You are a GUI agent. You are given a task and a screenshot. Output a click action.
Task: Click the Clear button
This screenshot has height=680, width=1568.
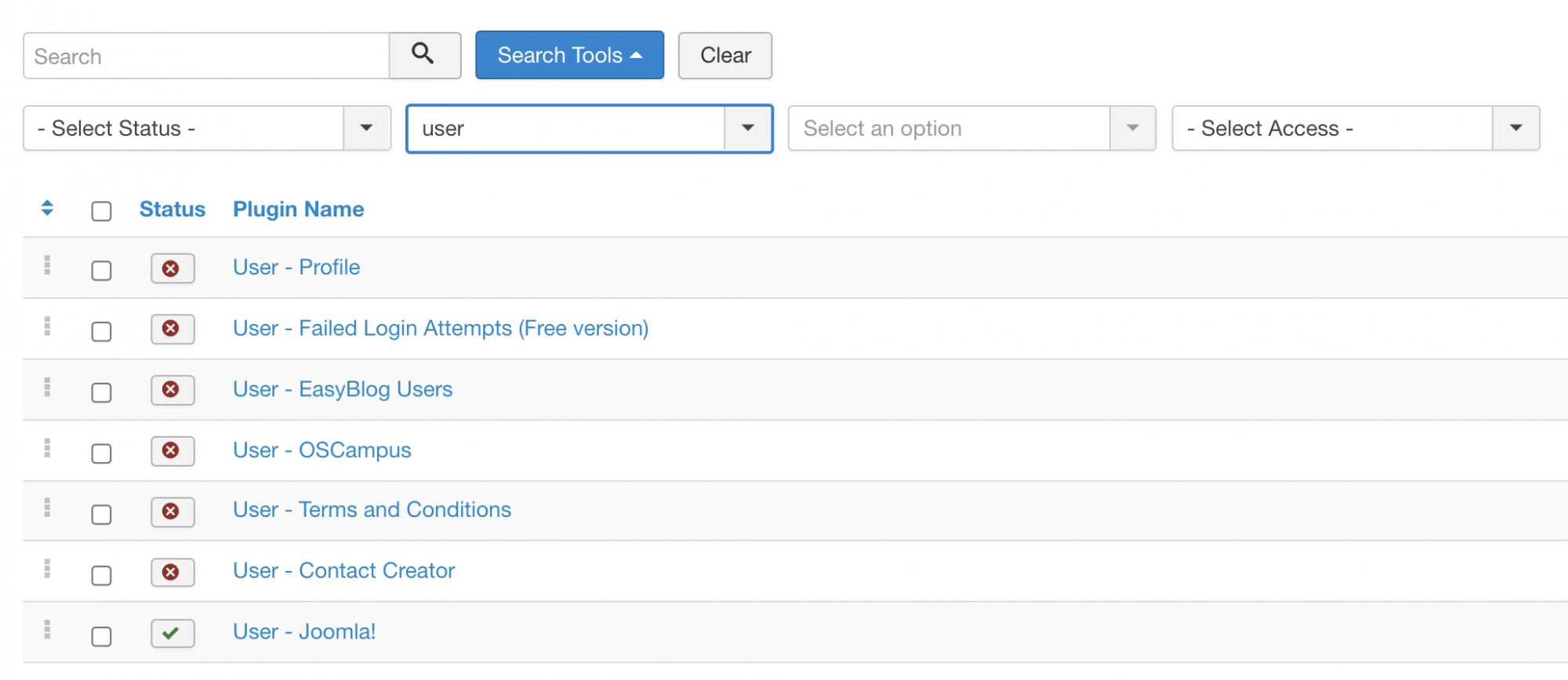(x=725, y=56)
